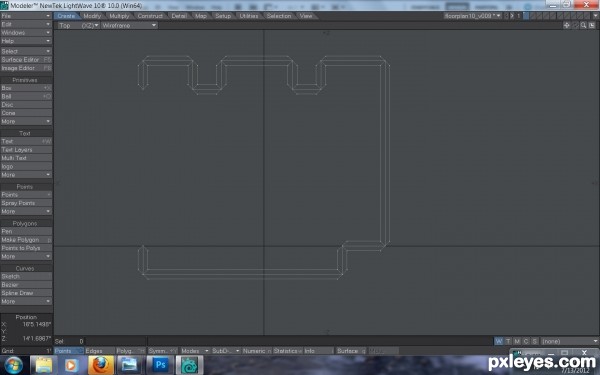Open the Info panel
The width and height of the screenshot is (600, 375).
pyautogui.click(x=319, y=351)
